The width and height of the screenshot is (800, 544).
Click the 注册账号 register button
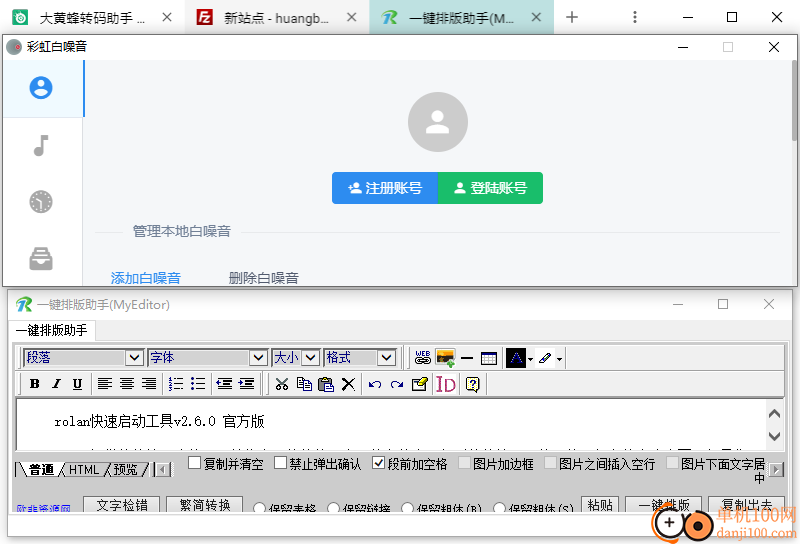385,188
